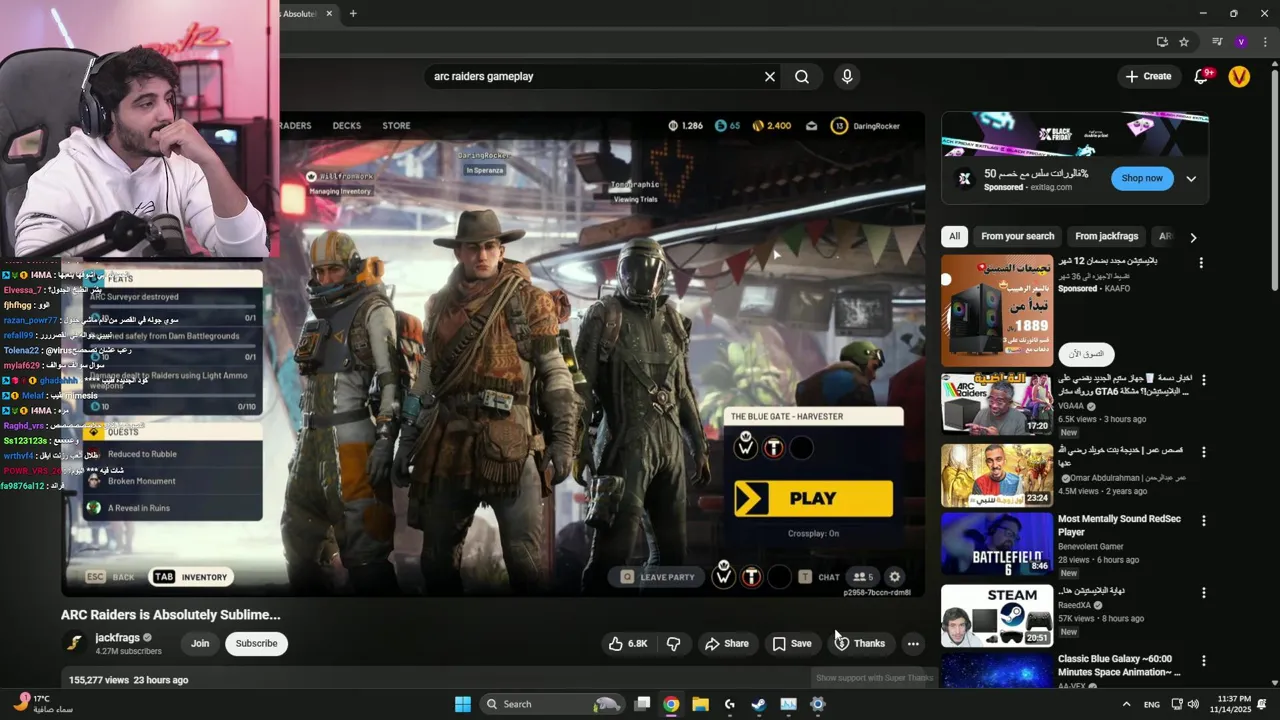The height and width of the screenshot is (720, 1280).
Task: Open Task View on taskbar
Action: pyautogui.click(x=643, y=704)
